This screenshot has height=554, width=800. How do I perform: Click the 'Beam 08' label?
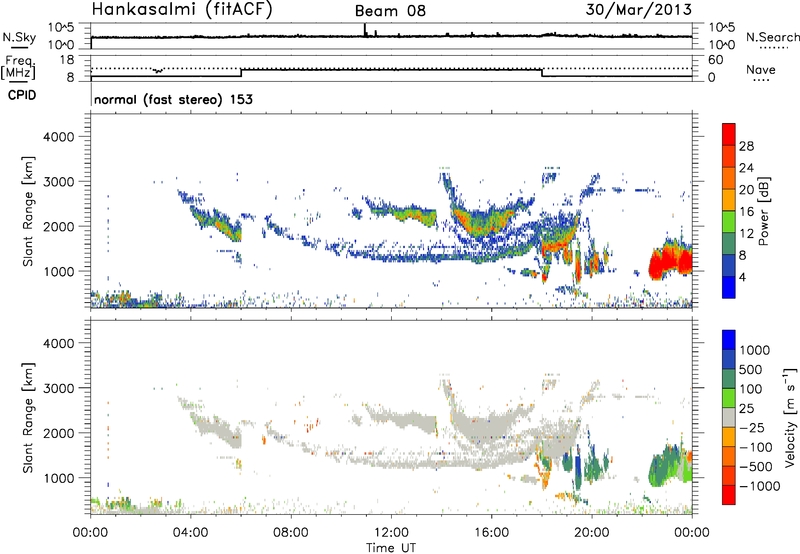click(390, 11)
